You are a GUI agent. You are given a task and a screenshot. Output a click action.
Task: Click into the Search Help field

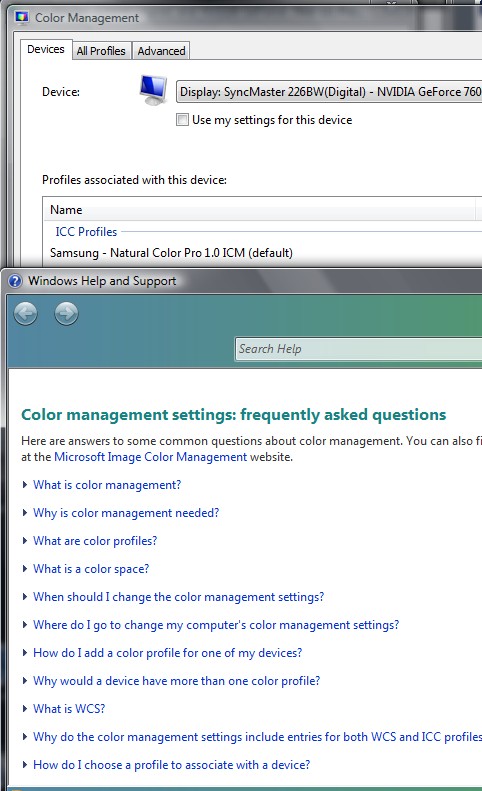pos(358,349)
